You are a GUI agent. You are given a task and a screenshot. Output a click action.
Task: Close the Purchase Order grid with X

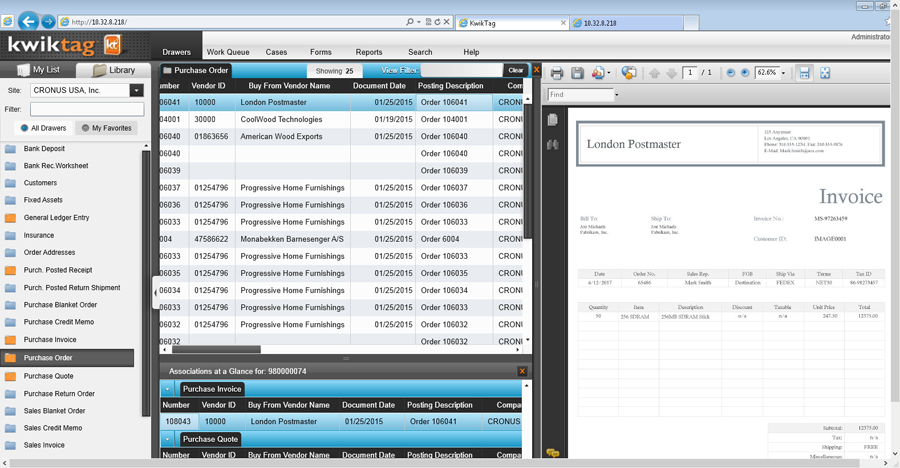pos(537,70)
